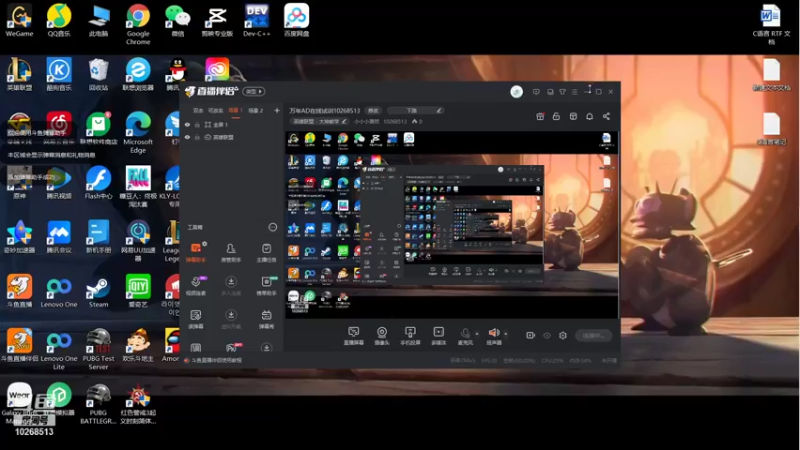This screenshot has width=800, height=450.
Task: Toggle the preview eye icon in bottom bar
Action: [547, 335]
